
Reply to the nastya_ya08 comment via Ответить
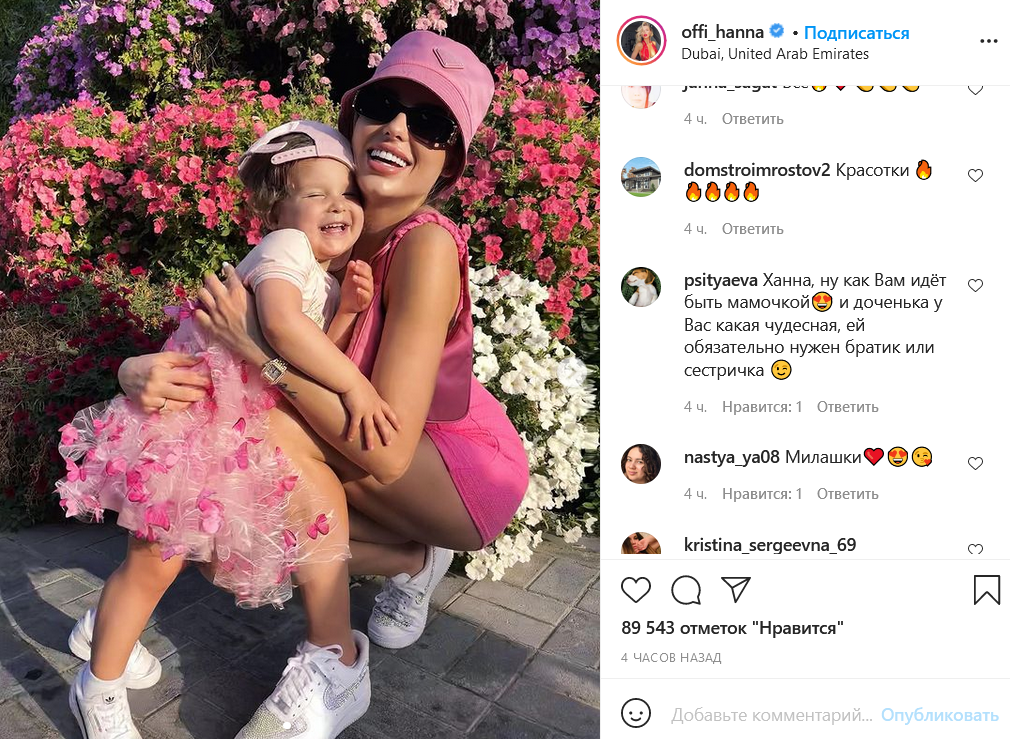(x=847, y=494)
